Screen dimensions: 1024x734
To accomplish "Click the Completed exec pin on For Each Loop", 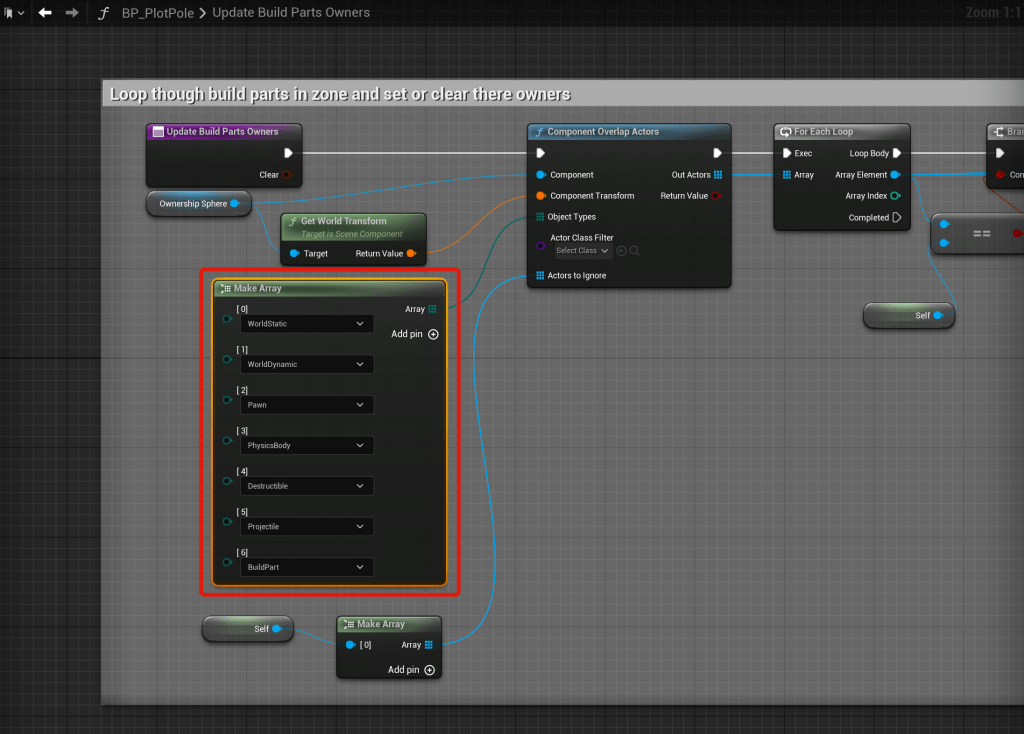I will click(x=896, y=217).
